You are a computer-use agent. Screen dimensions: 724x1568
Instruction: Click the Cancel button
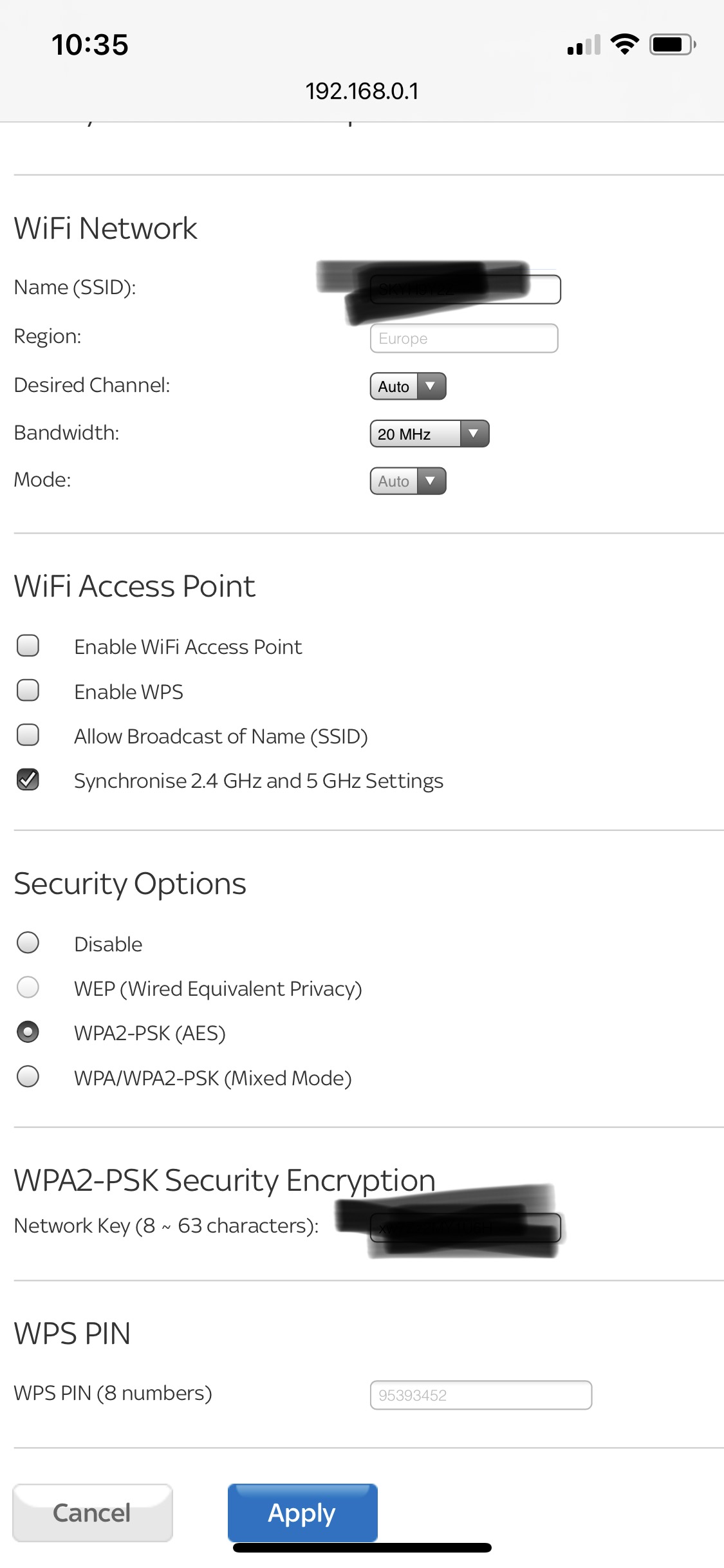(92, 1513)
